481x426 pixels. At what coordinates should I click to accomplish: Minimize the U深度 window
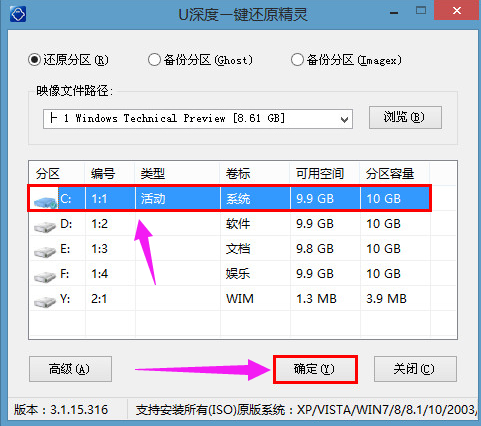pos(394,13)
